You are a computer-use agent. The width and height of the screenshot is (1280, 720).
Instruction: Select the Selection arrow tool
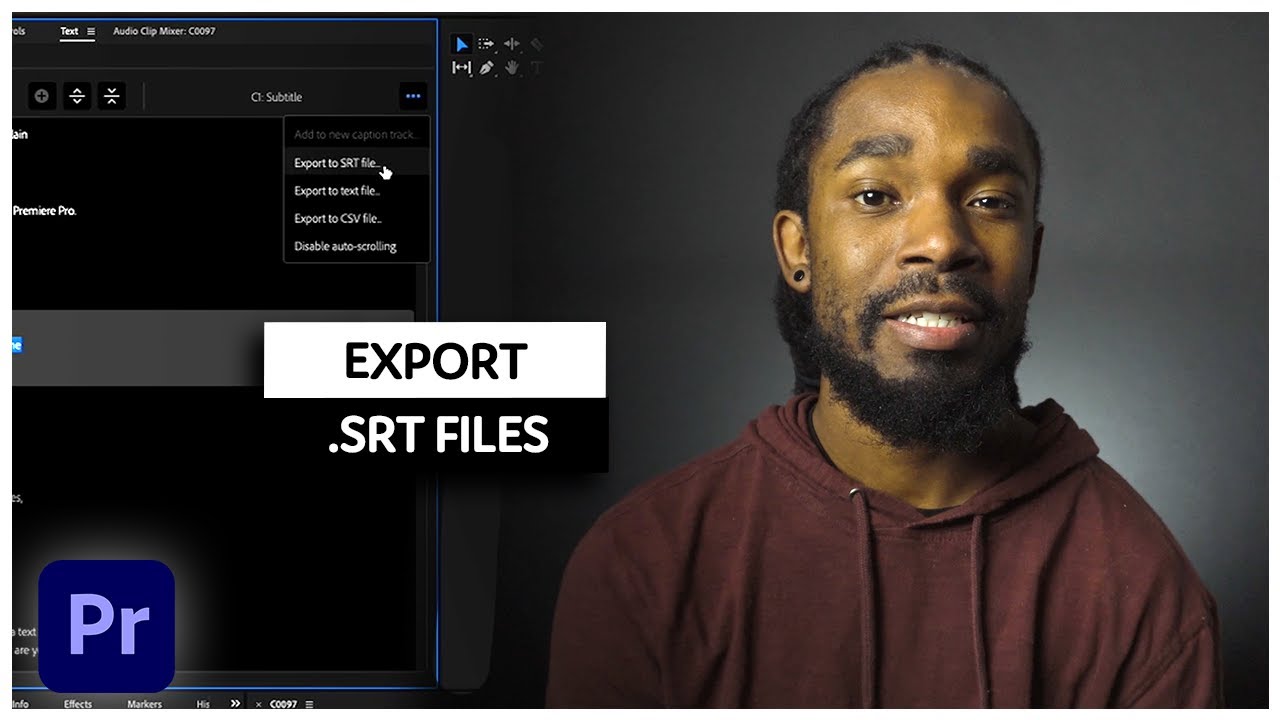click(x=462, y=44)
